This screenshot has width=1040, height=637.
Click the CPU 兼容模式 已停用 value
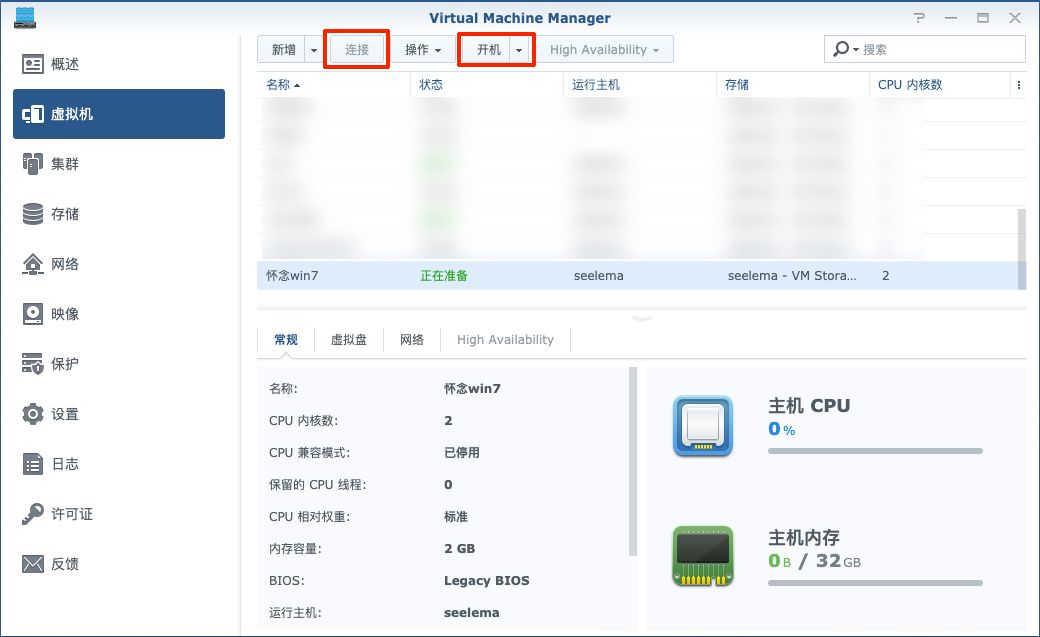(x=462, y=453)
